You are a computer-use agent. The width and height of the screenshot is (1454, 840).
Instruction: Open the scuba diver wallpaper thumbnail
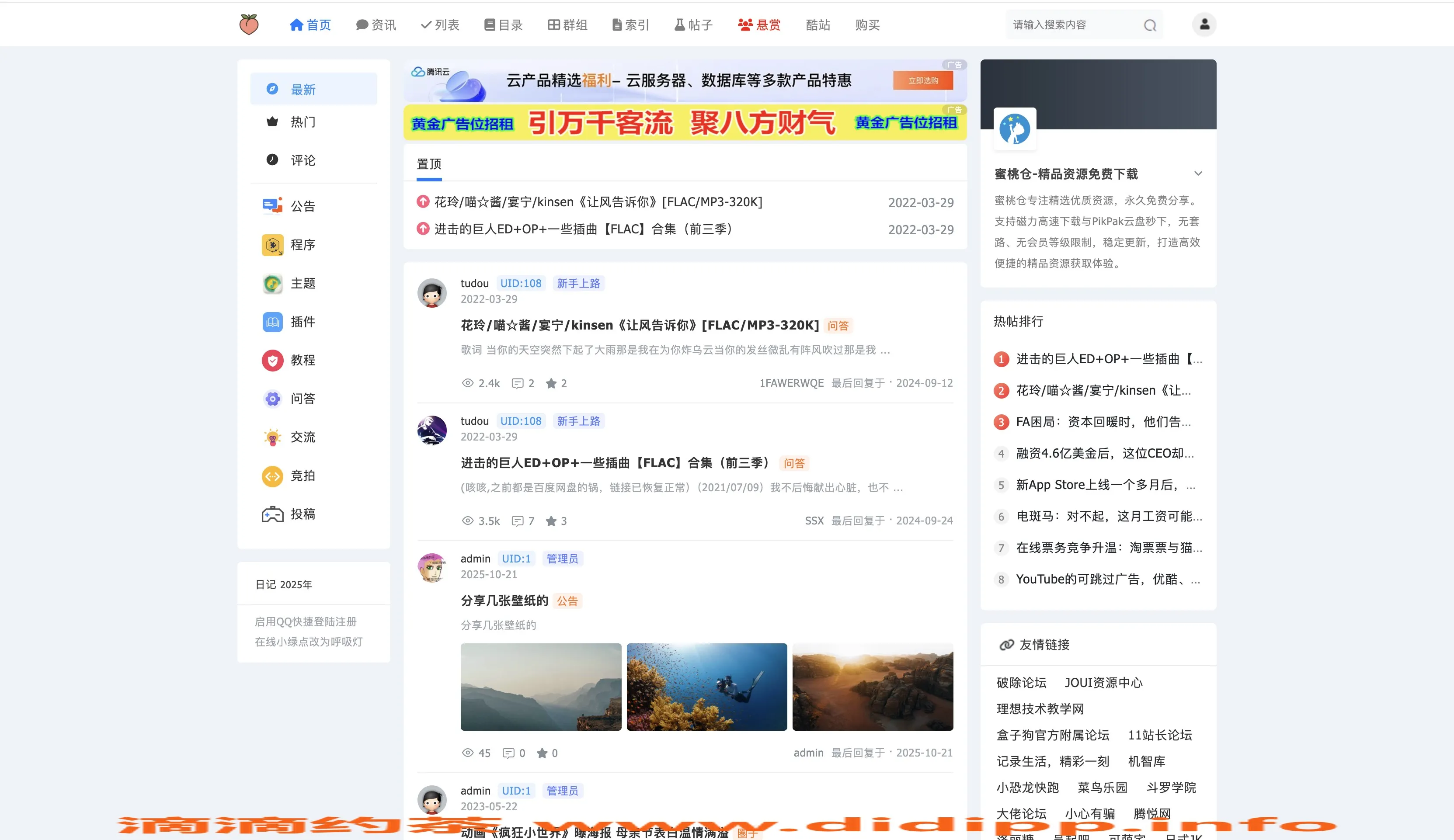tap(706, 687)
